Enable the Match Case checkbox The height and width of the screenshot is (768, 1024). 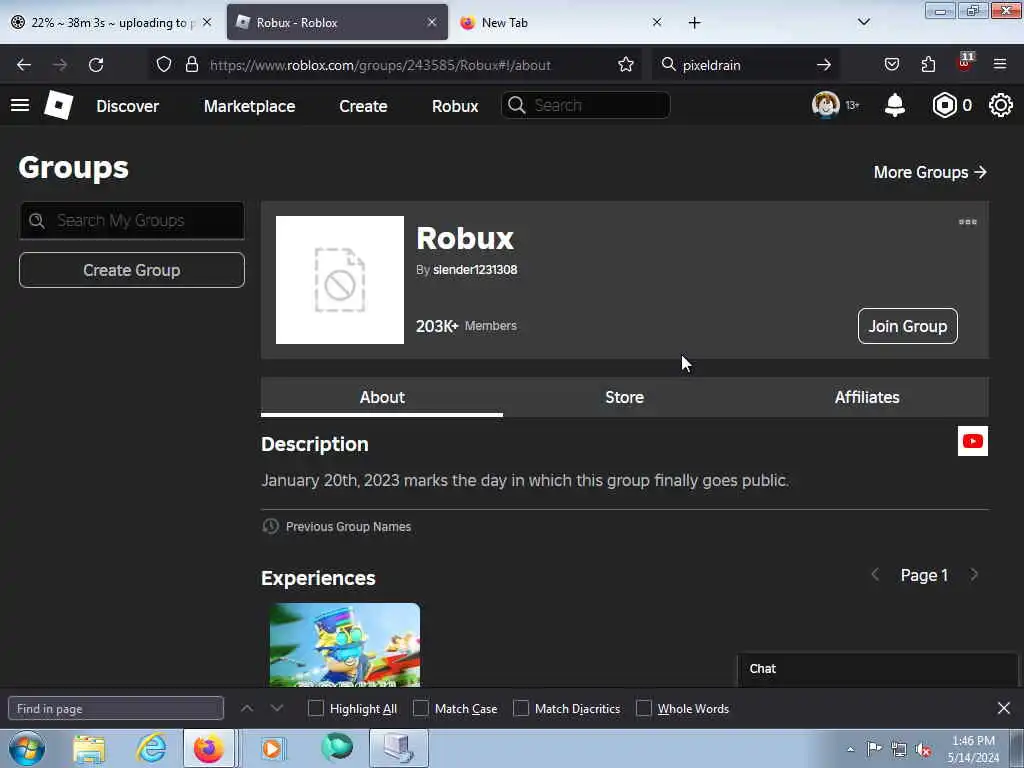tap(421, 708)
